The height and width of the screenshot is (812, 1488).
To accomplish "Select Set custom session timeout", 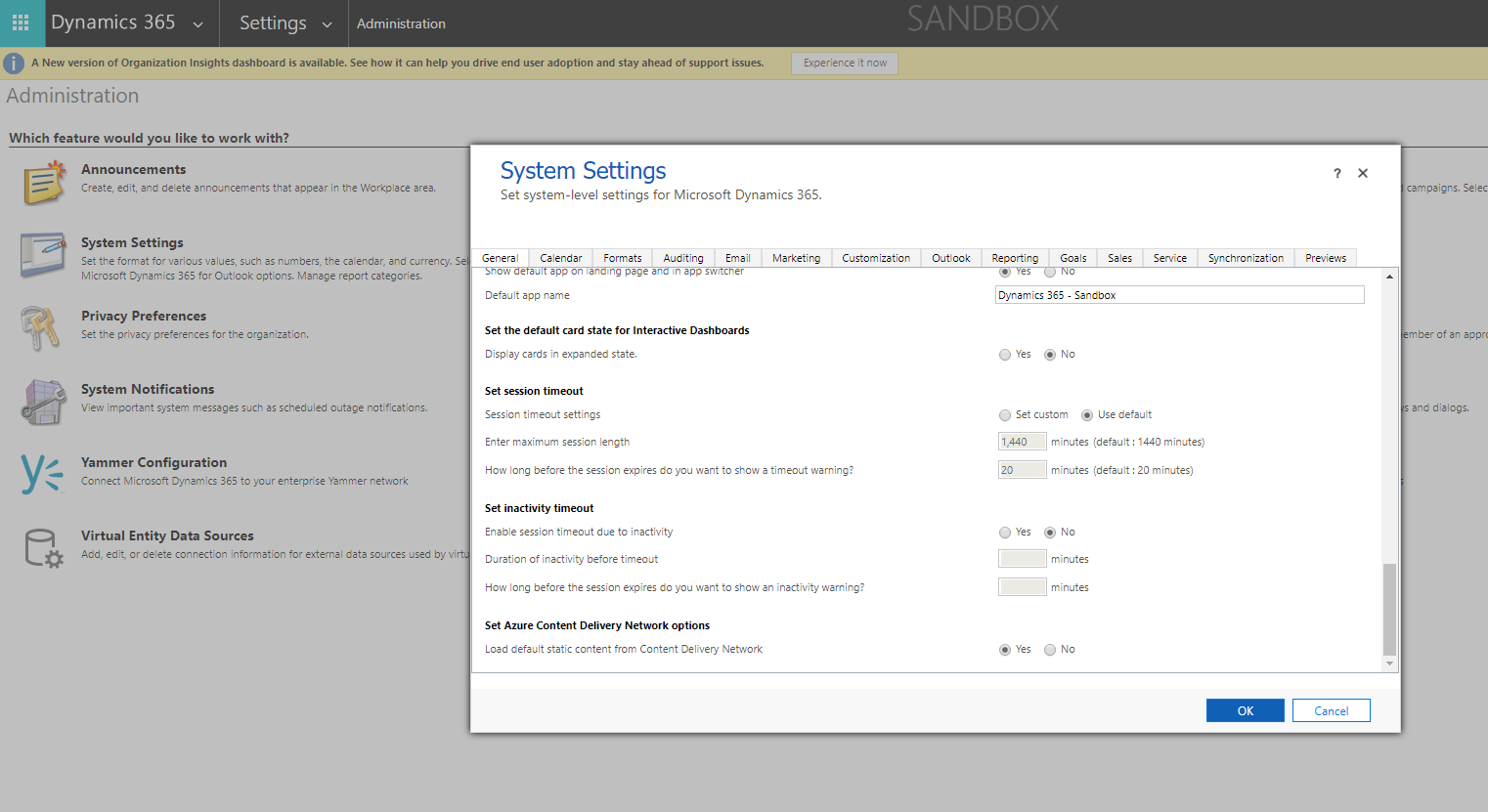I will (1005, 415).
